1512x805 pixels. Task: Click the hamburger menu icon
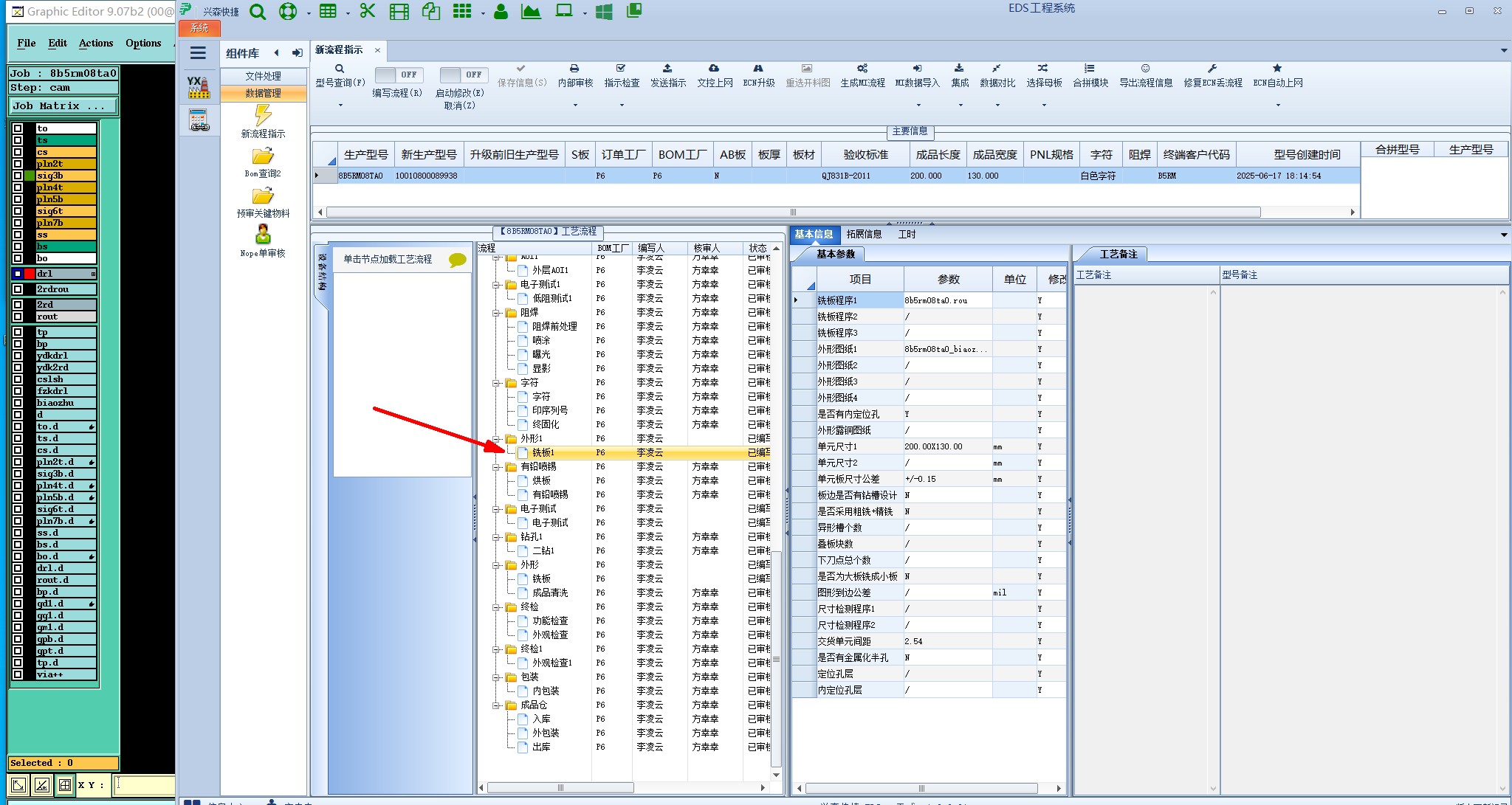[x=198, y=52]
